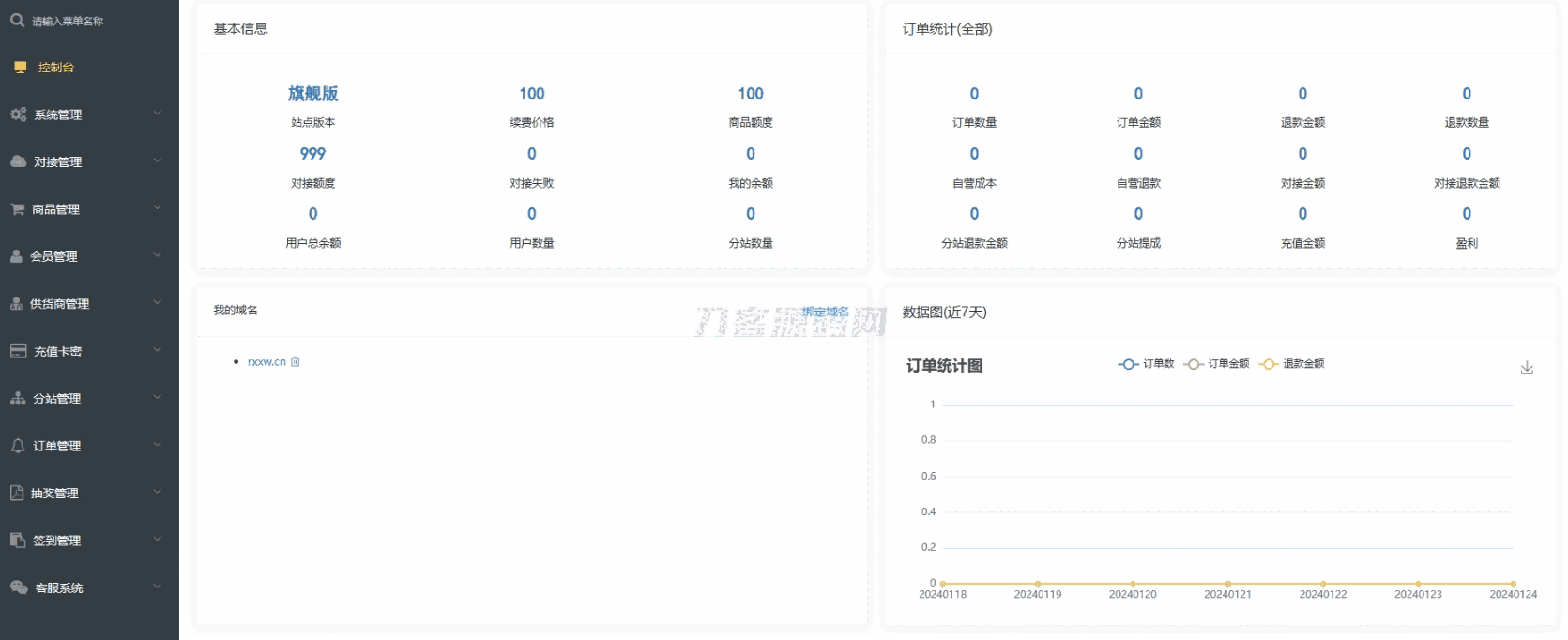Expand 会员管理 submenu chevron
This screenshot has width=1568, height=640.
coord(157,255)
